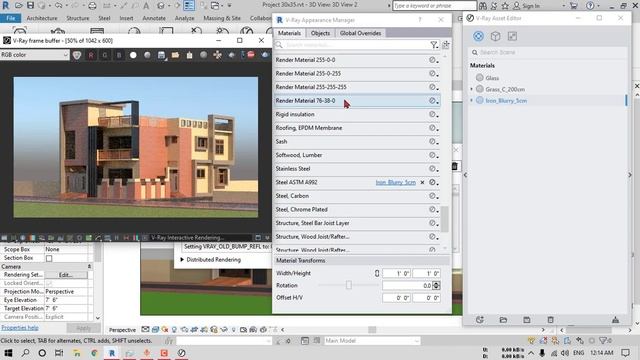Expand the Distributed Rendering section
Image resolution: width=640 pixels, height=360 pixels.
coord(182,260)
